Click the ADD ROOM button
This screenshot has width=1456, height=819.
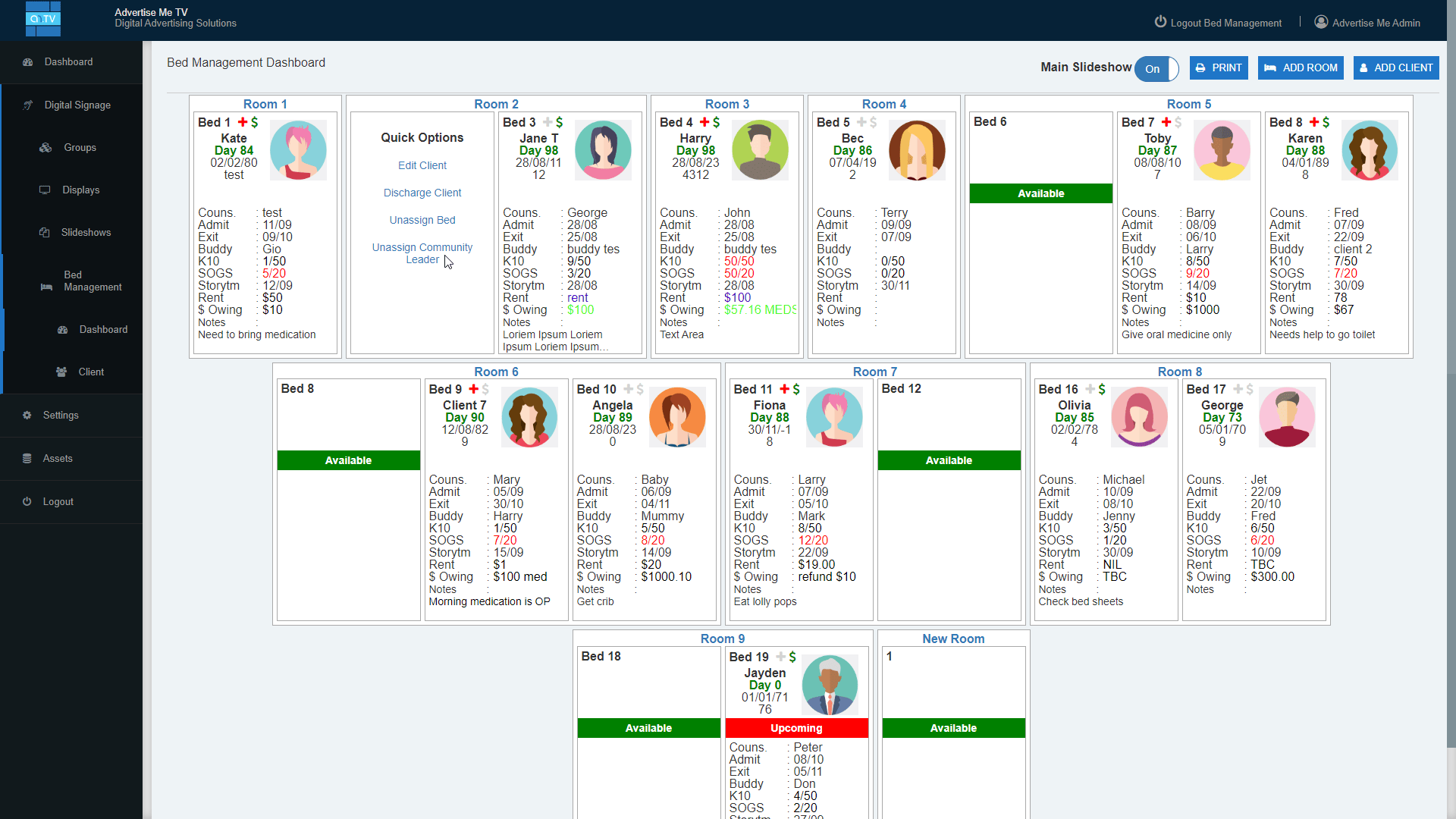(x=1300, y=67)
